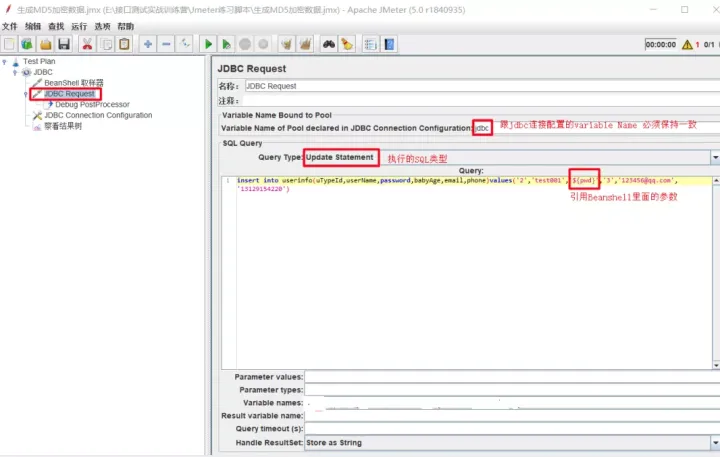Collapse the JDBC Request tree node

[26, 94]
